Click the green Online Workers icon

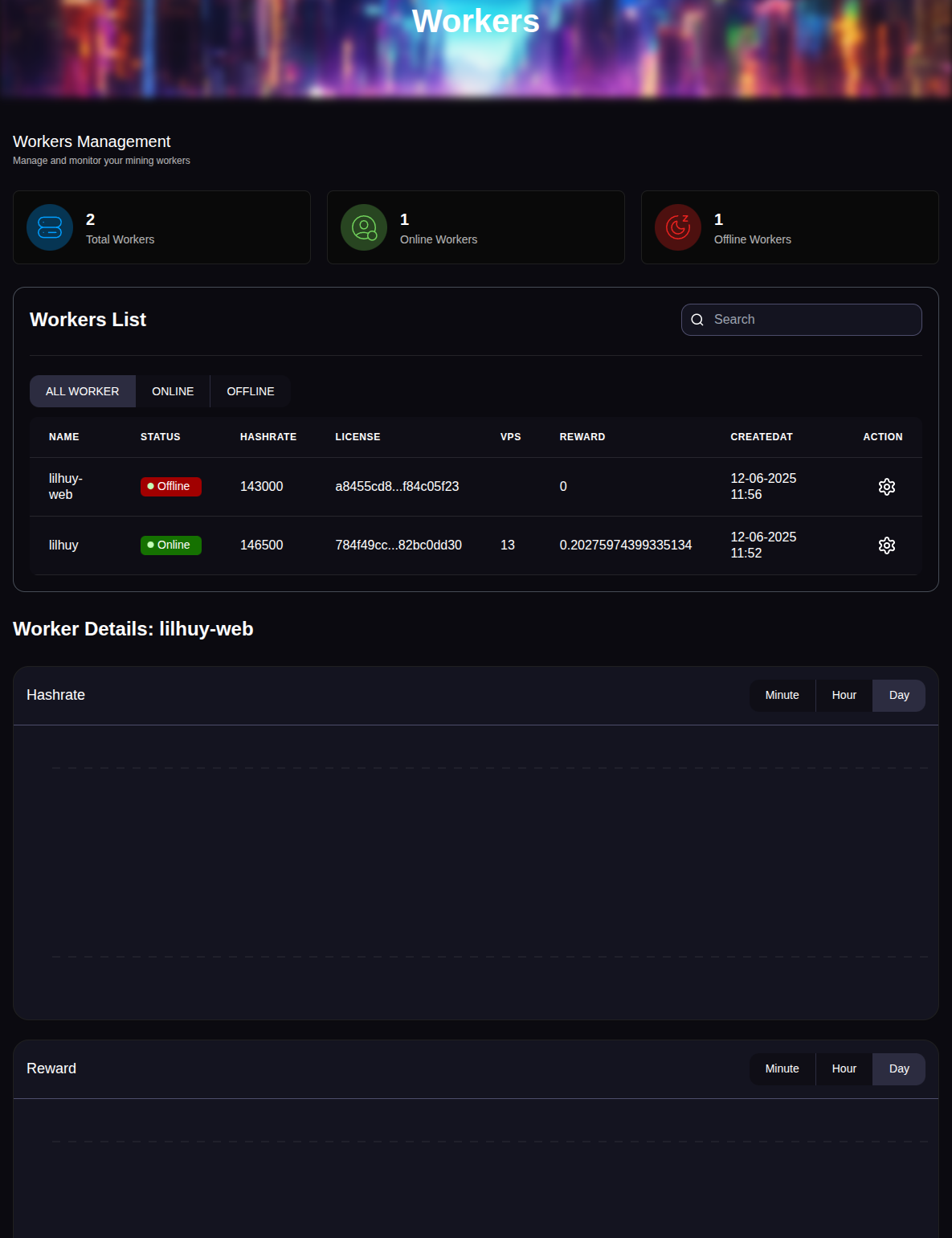click(364, 227)
